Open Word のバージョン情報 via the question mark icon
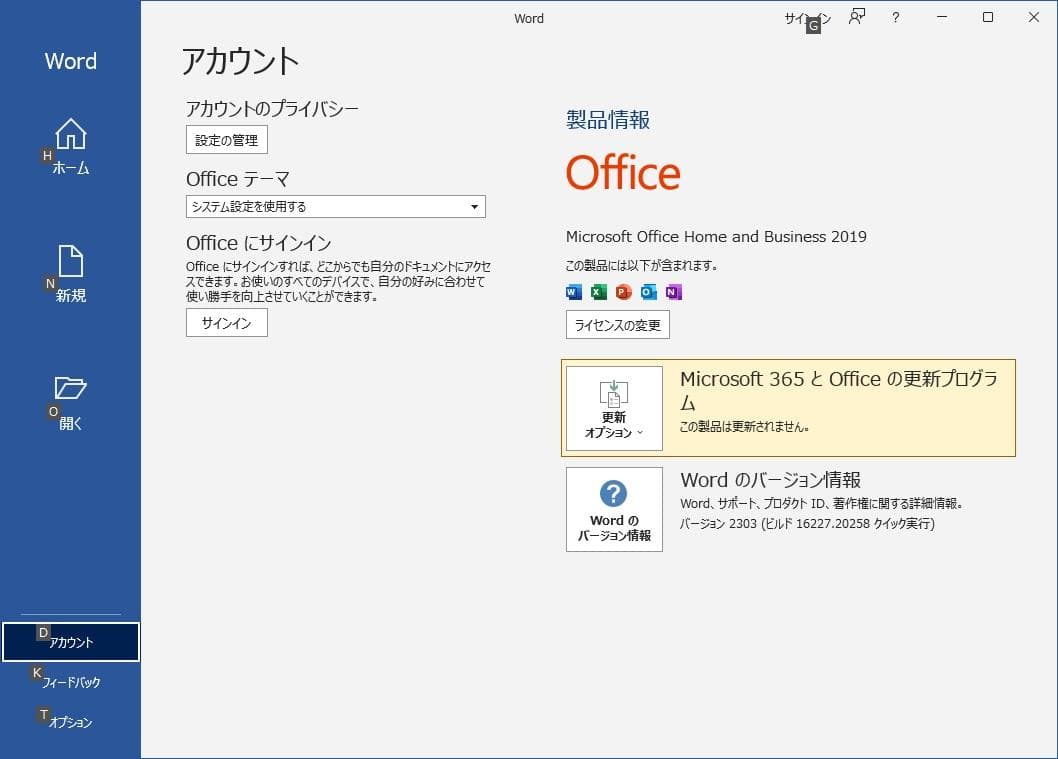The width and height of the screenshot is (1058, 759). [613, 509]
